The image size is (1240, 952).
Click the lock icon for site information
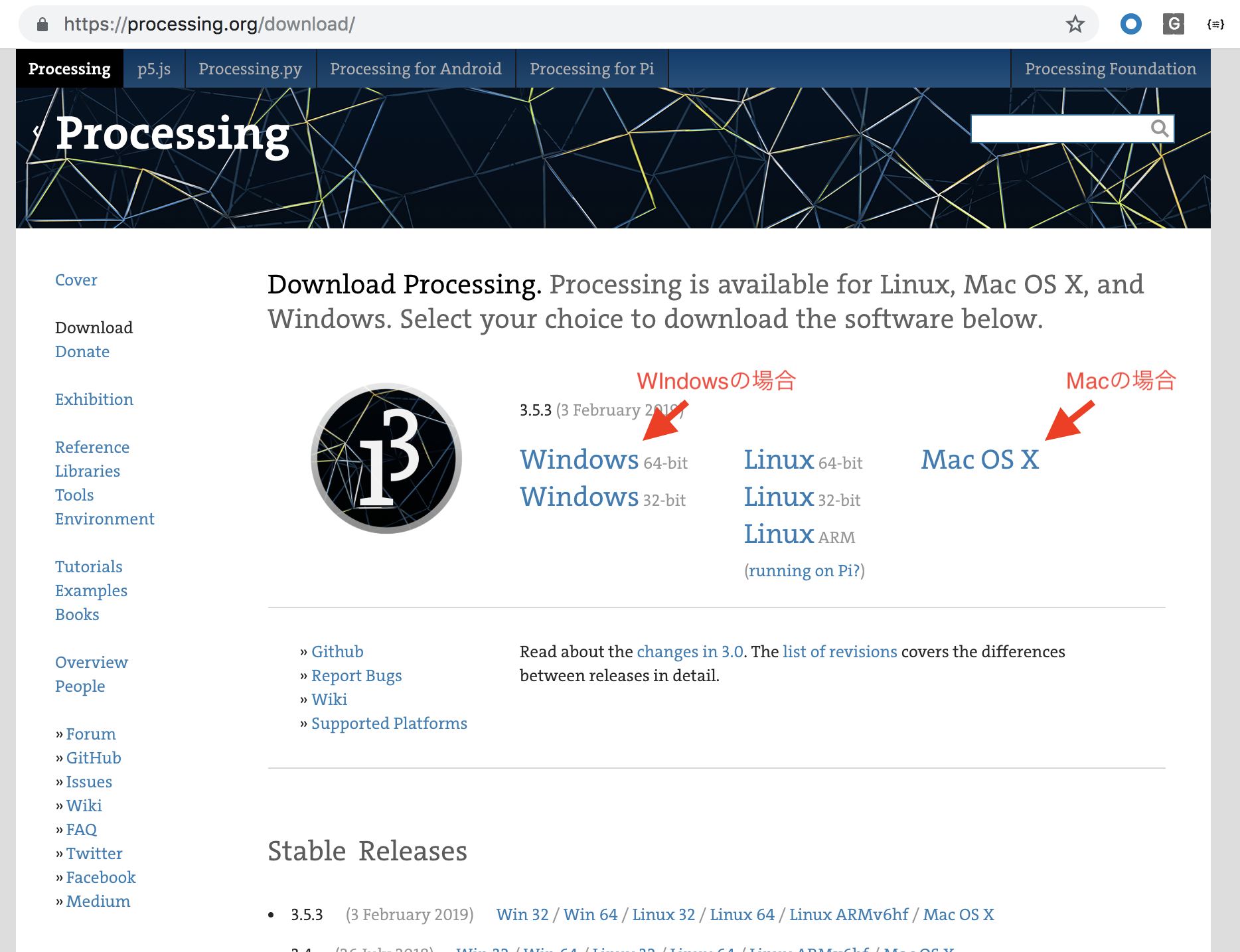42,25
